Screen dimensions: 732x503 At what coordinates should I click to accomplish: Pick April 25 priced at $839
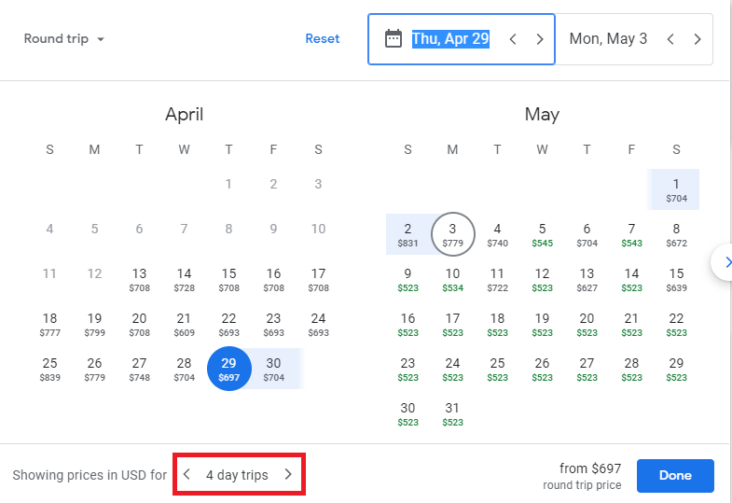(x=50, y=369)
